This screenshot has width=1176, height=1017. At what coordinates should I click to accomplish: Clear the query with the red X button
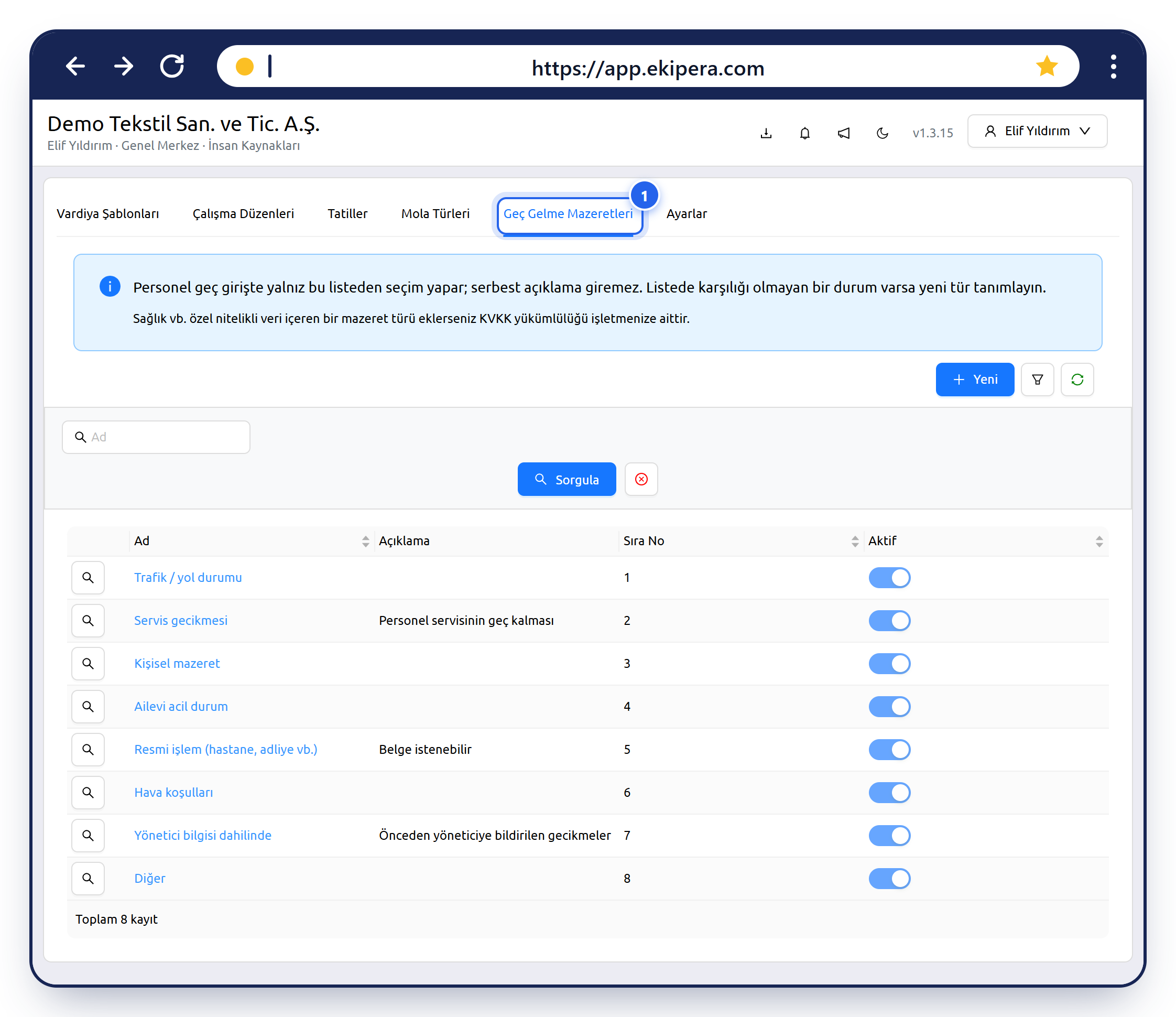tap(641, 479)
